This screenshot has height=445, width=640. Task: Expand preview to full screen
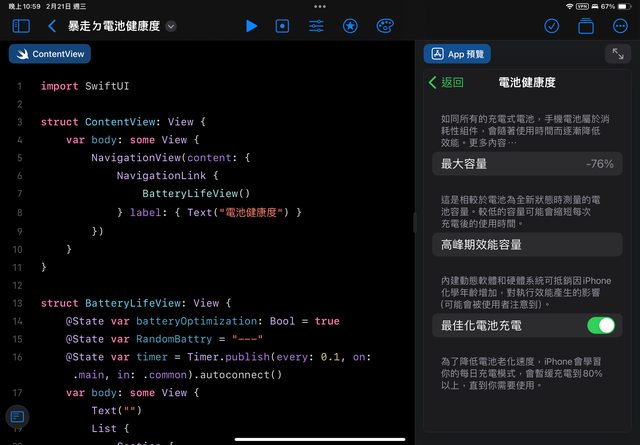click(x=616, y=54)
